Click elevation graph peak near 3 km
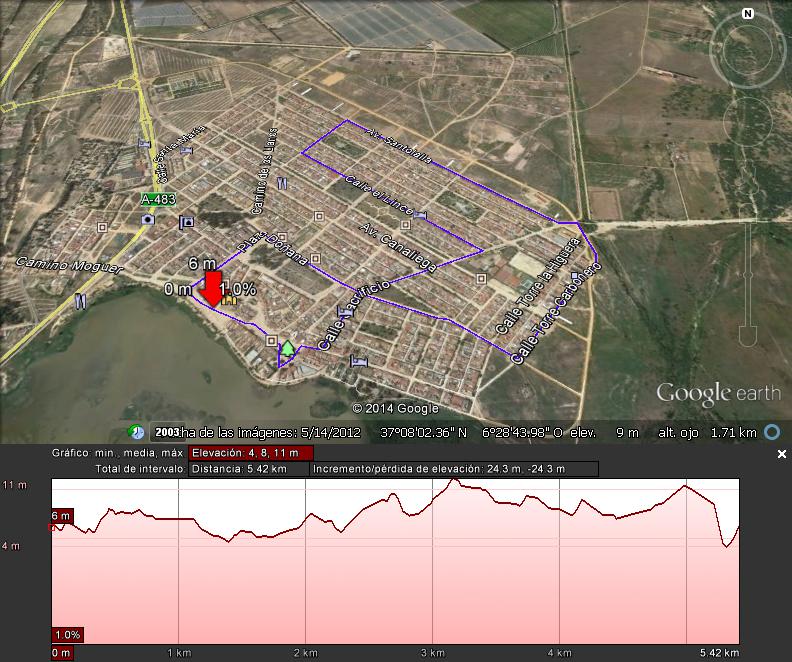The height and width of the screenshot is (662, 792). click(x=453, y=482)
